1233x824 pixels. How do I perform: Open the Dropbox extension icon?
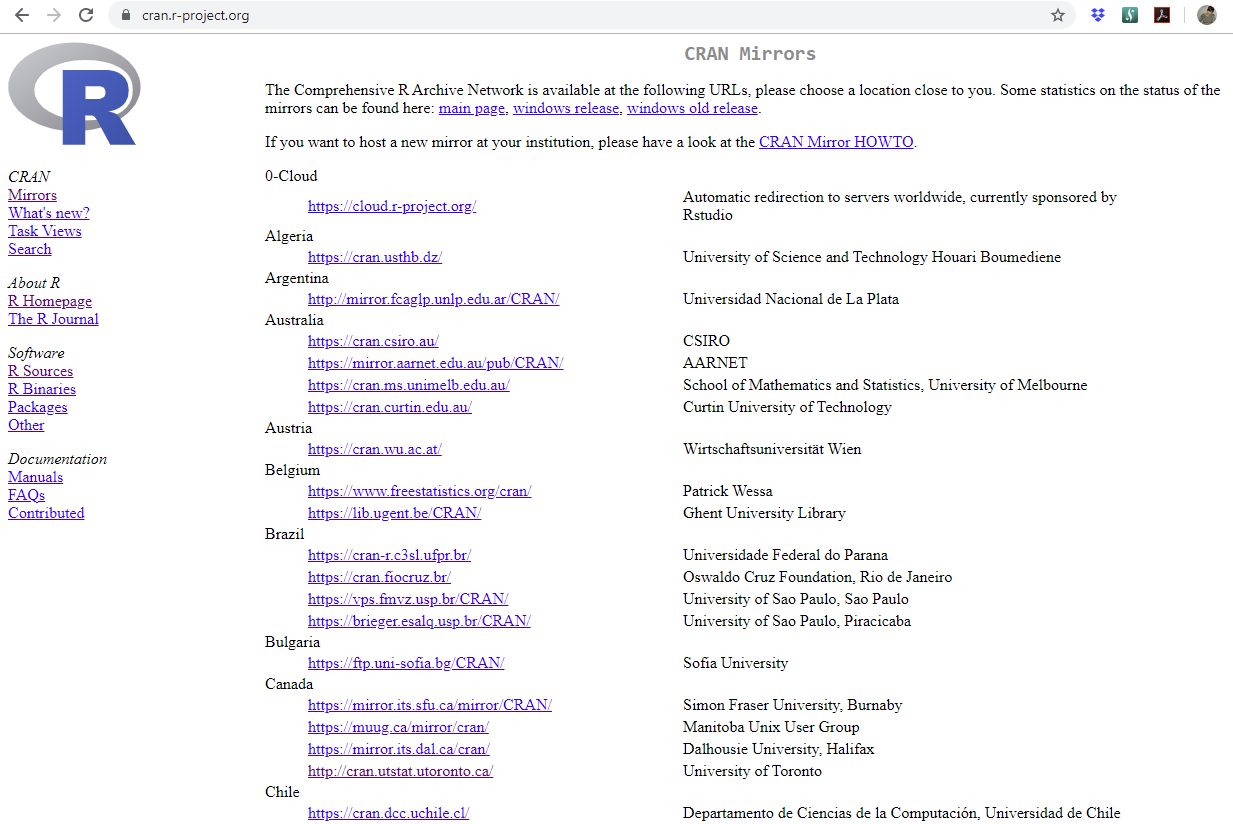[1098, 15]
